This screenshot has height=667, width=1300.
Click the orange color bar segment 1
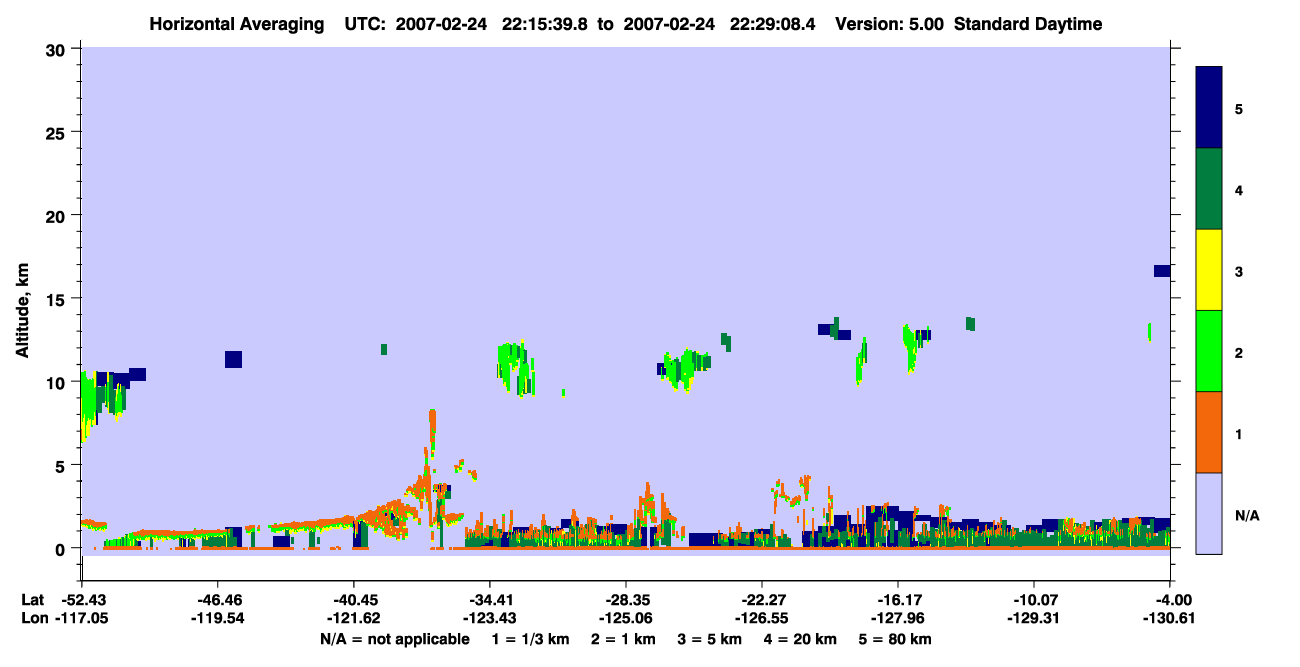pos(1209,432)
